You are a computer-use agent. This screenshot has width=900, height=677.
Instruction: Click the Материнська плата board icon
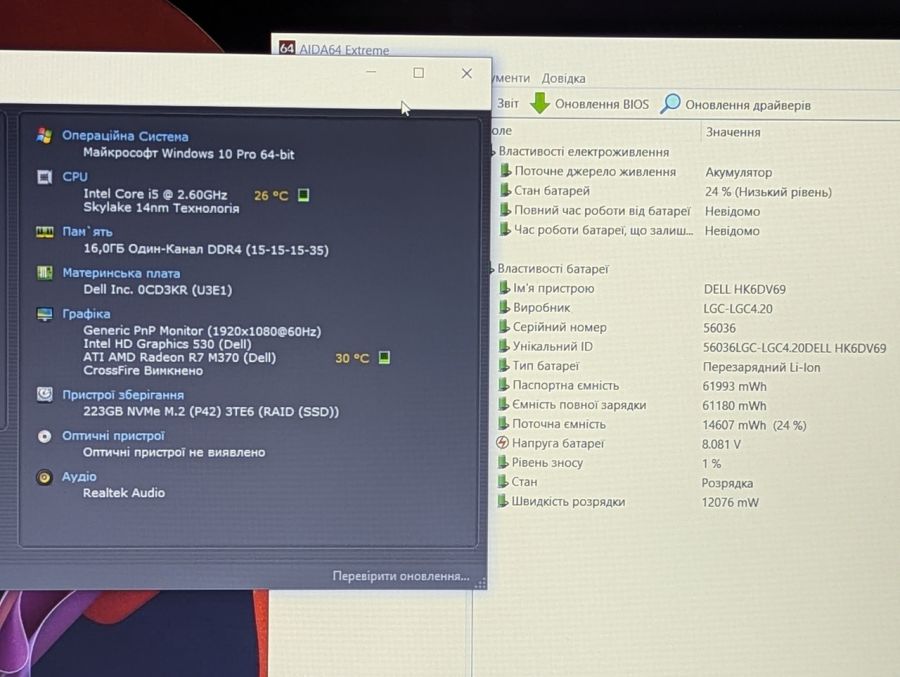point(44,273)
